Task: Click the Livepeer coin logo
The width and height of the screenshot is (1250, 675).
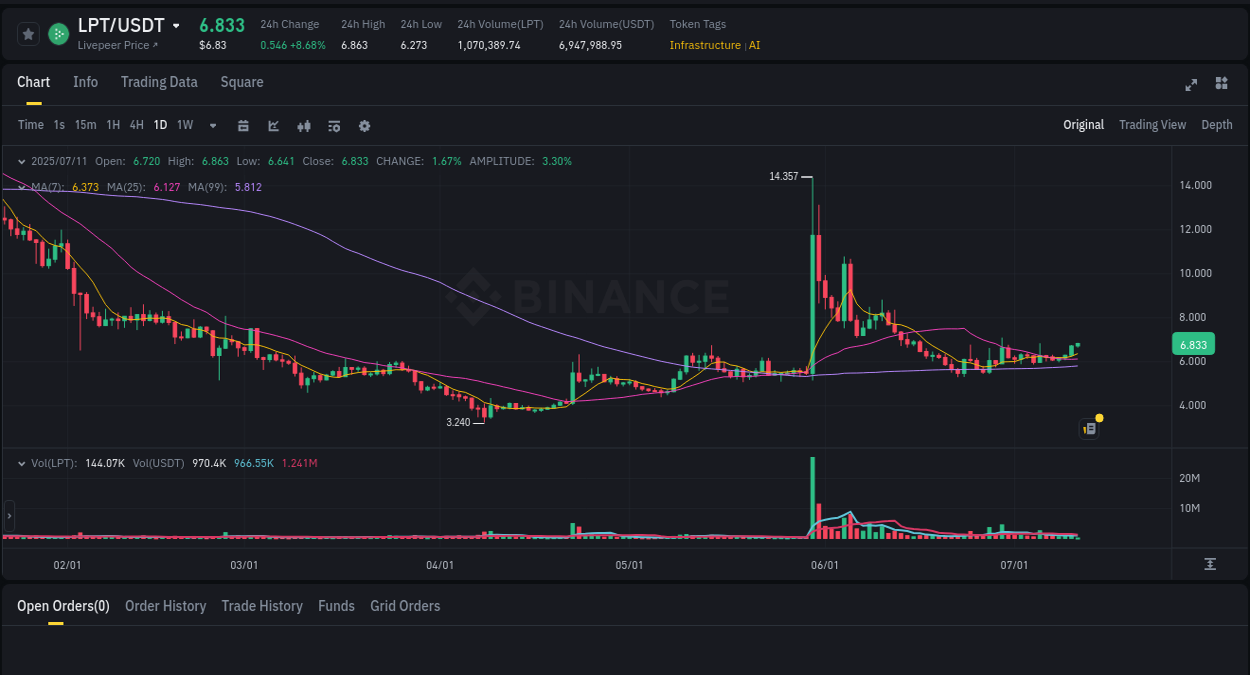Action: [57, 33]
